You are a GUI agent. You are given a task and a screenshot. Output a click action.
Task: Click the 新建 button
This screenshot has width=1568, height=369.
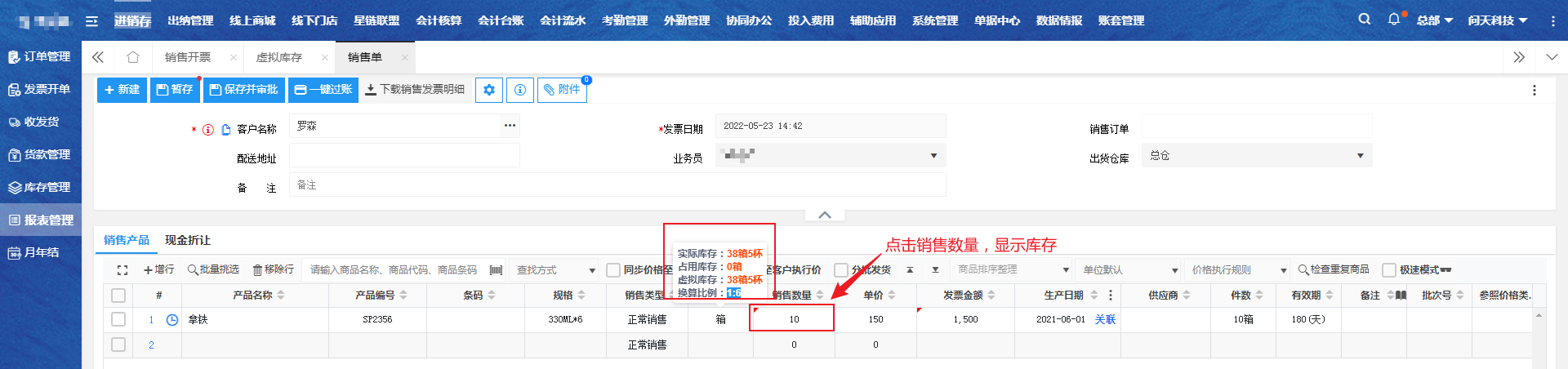(122, 90)
